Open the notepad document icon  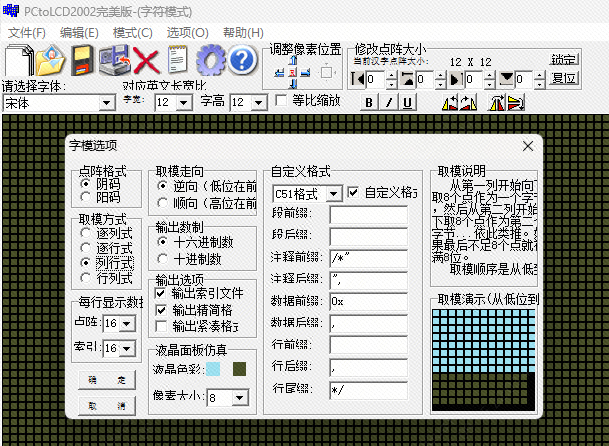178,60
